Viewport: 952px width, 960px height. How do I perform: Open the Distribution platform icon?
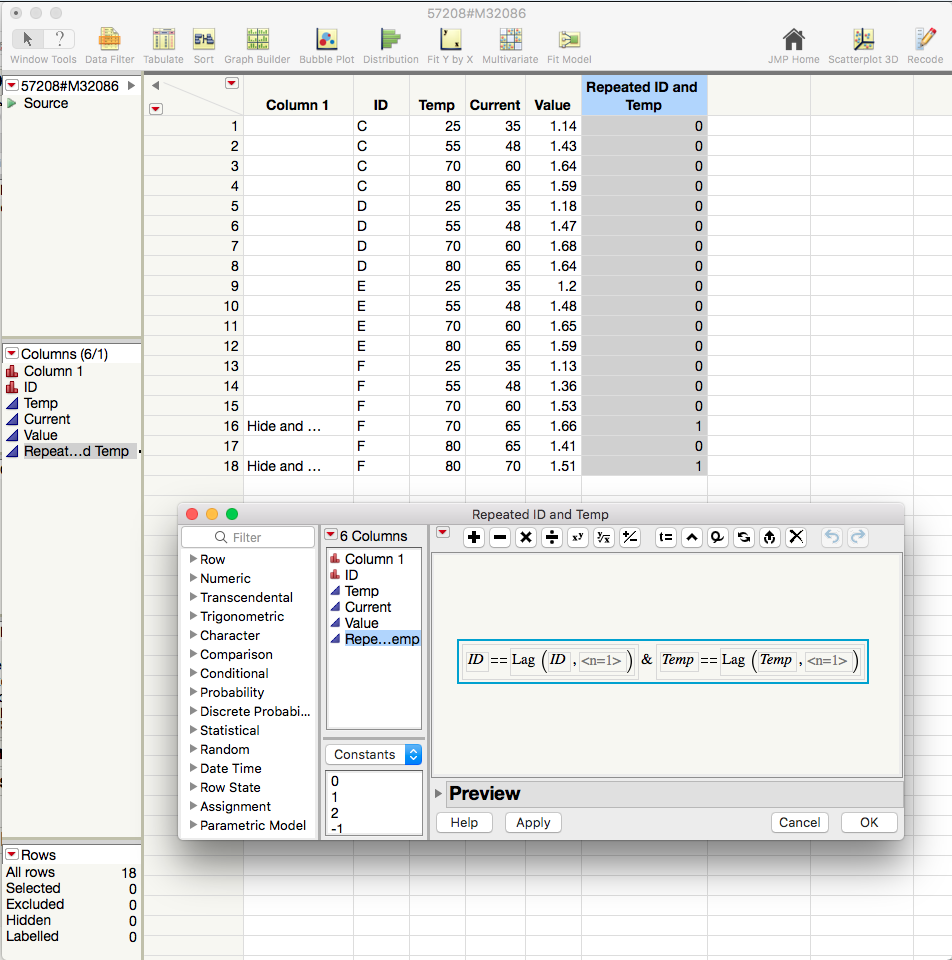tap(390, 40)
